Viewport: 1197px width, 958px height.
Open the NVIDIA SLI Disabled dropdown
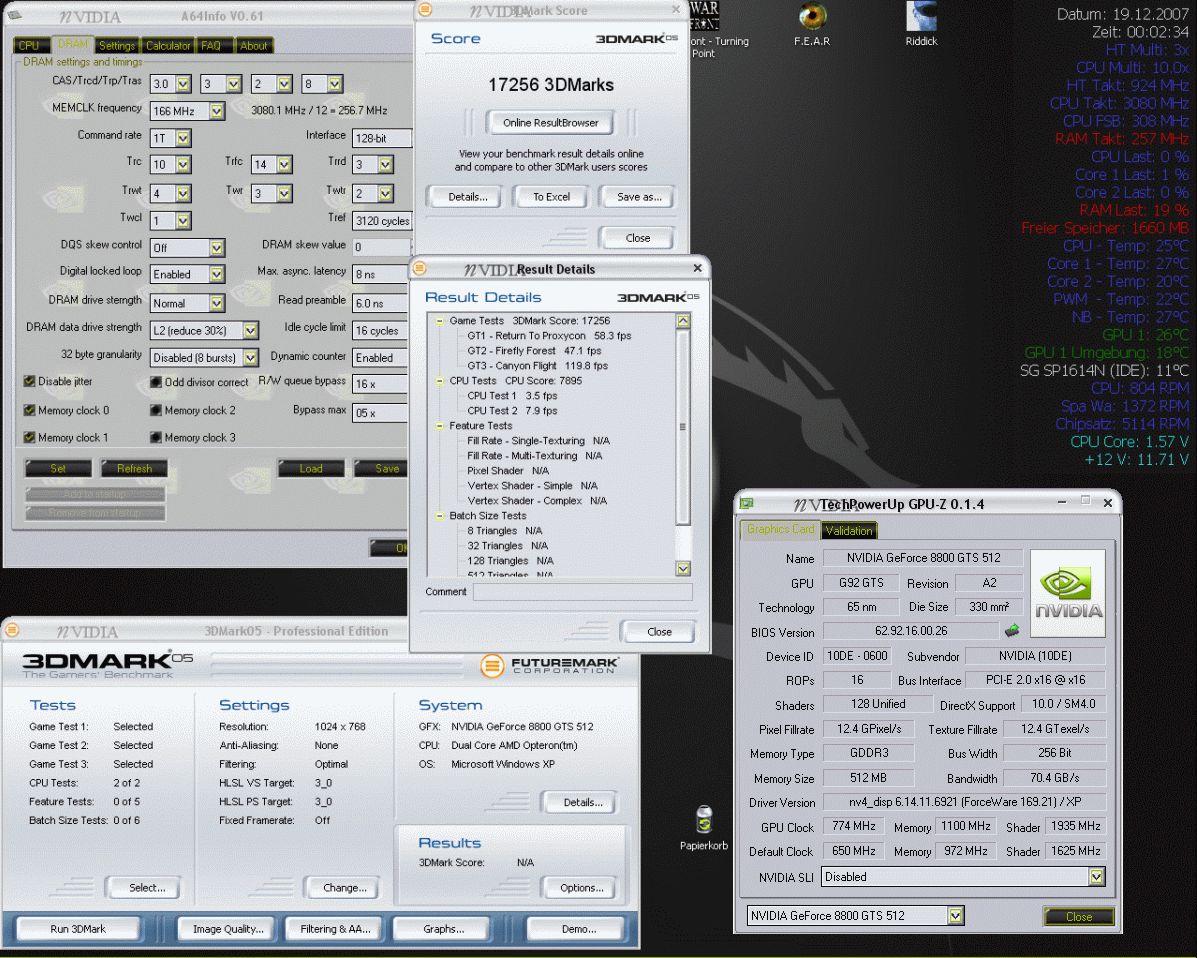click(x=1096, y=877)
